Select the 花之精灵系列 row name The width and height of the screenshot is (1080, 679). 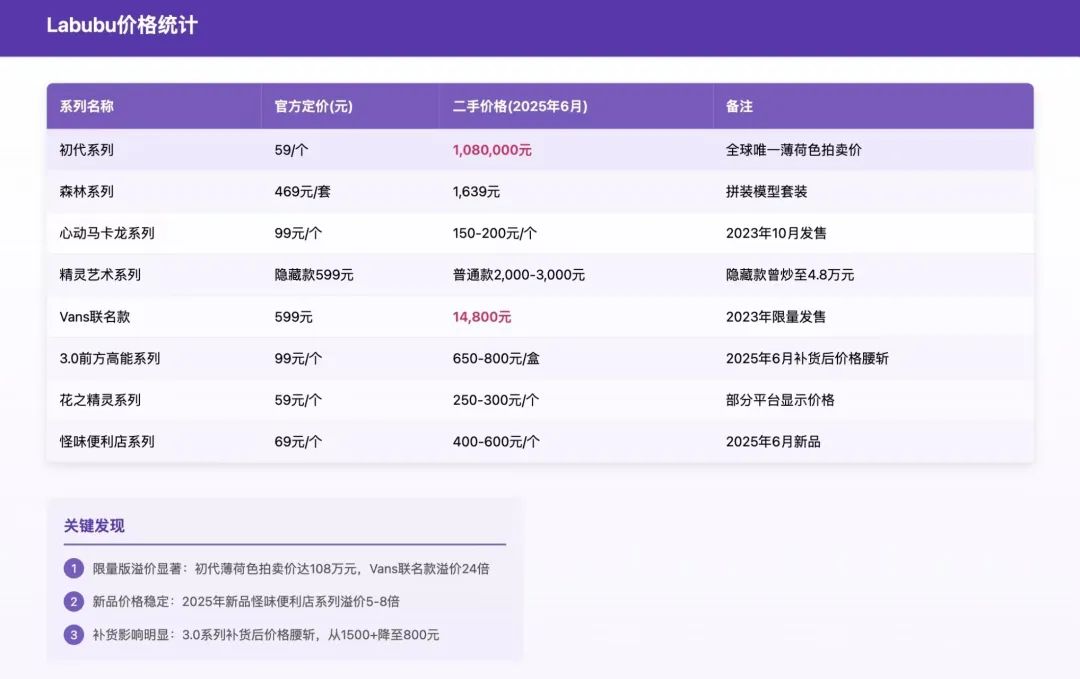[100, 400]
